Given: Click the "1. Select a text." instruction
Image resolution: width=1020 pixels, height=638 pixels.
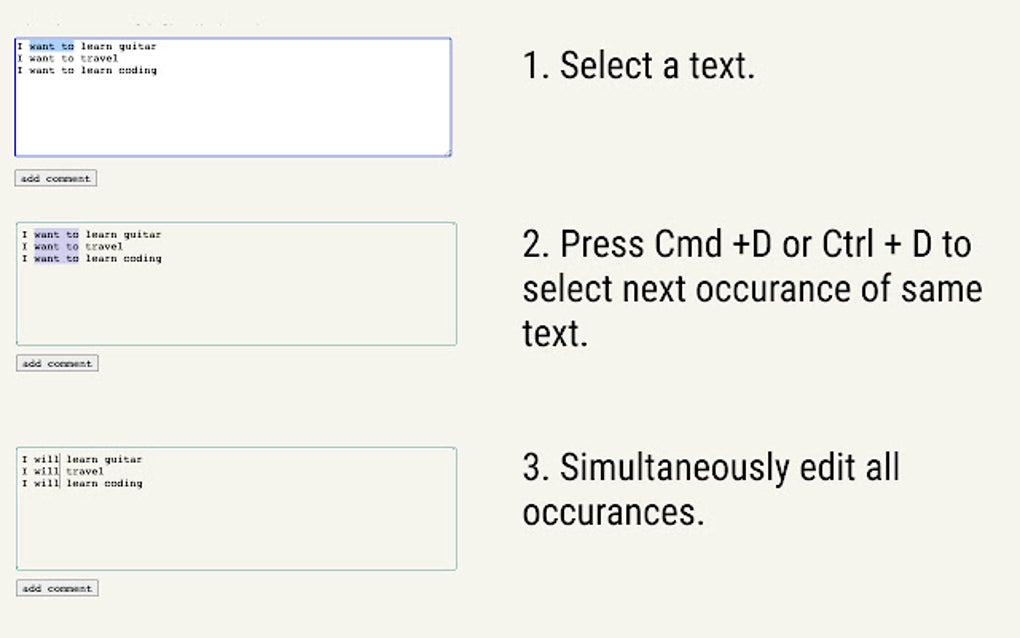Looking at the screenshot, I should pos(638,66).
